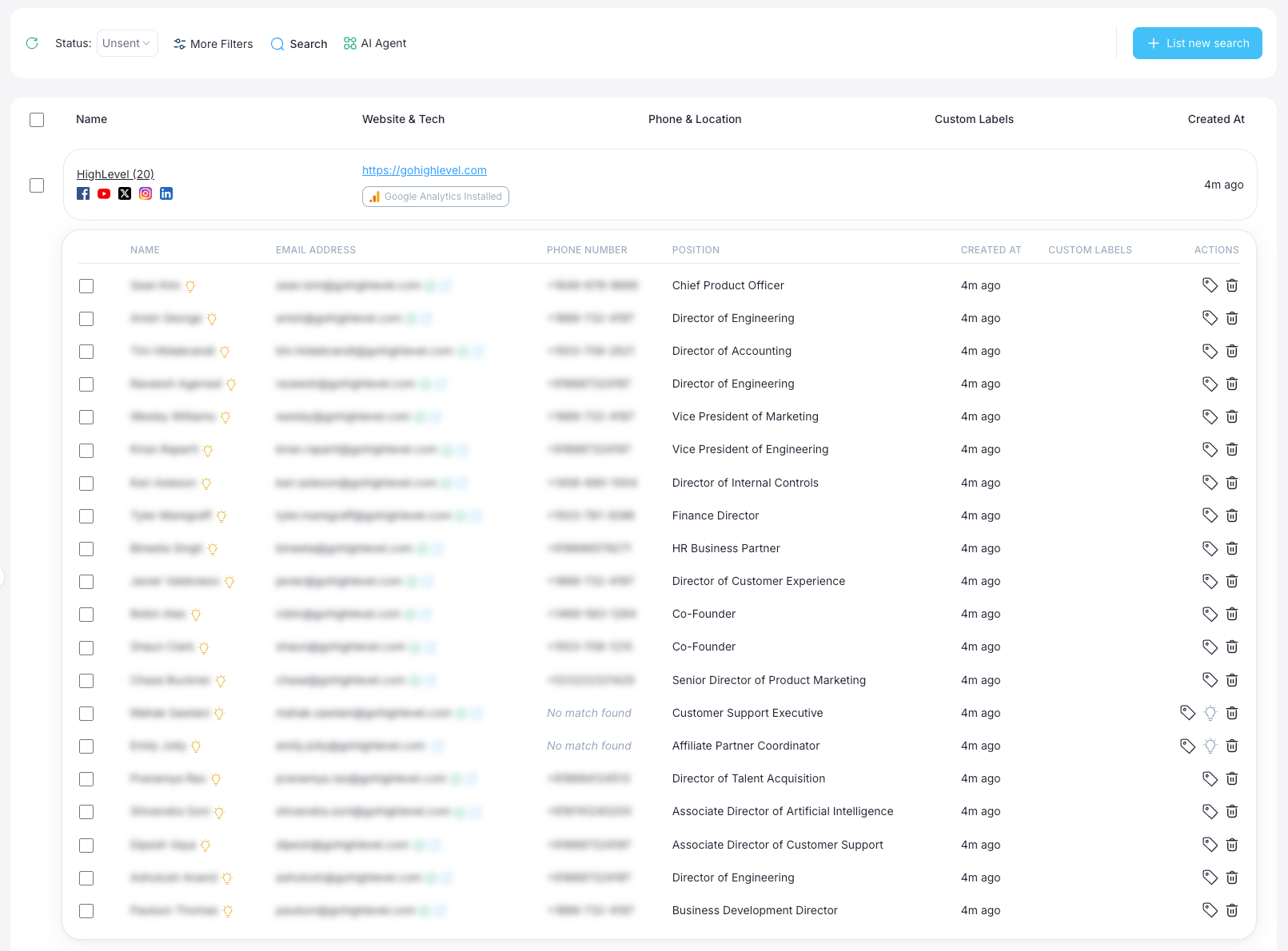Click lightbulb beside Chief Product Officer's name

[190, 286]
